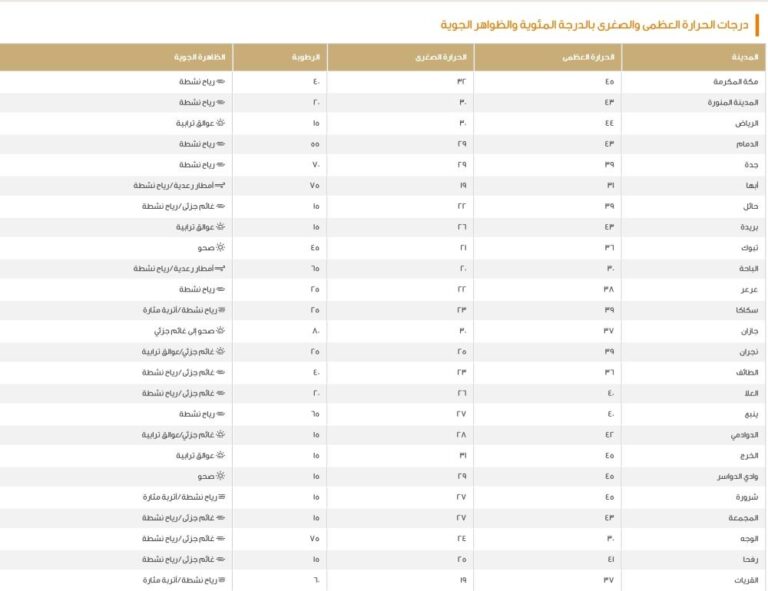Click the المدينة column header

click(x=745, y=57)
